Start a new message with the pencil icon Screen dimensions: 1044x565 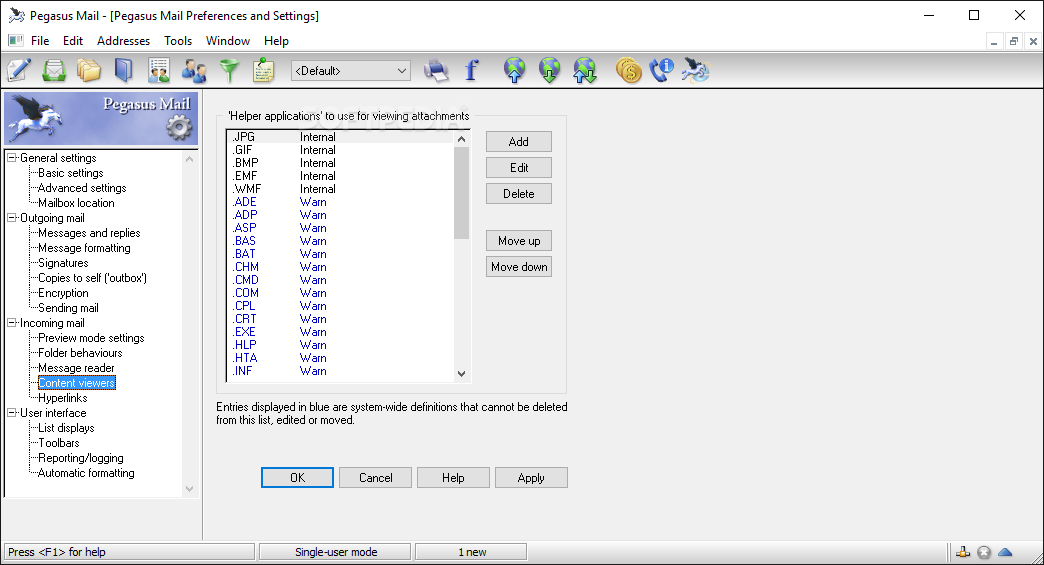click(x=19, y=70)
